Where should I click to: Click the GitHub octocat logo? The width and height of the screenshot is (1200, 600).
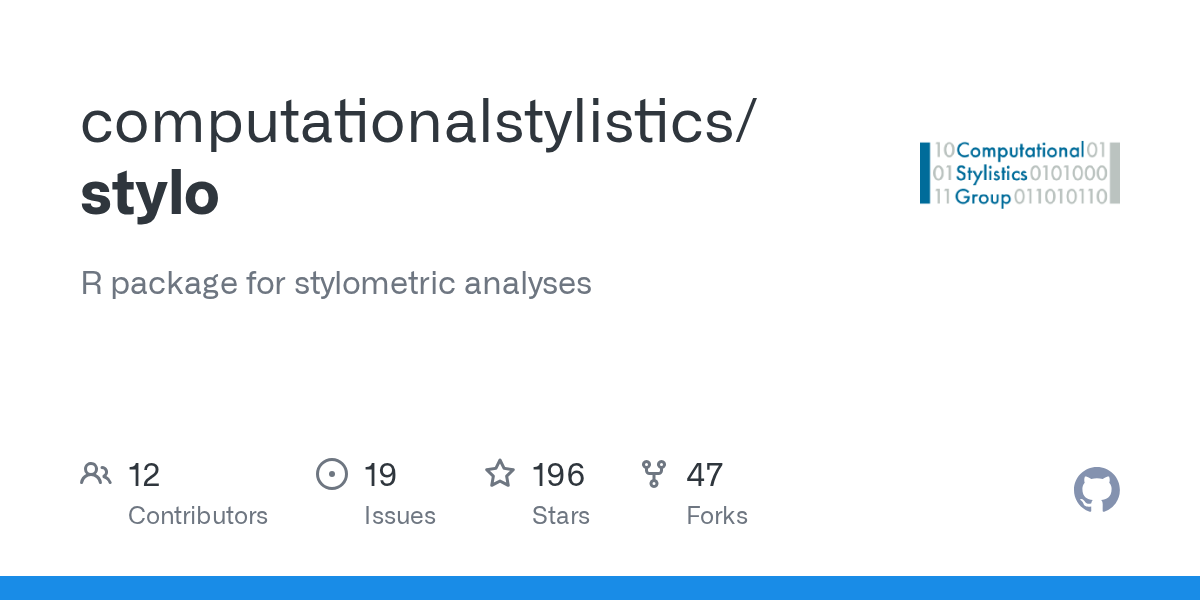click(1097, 490)
